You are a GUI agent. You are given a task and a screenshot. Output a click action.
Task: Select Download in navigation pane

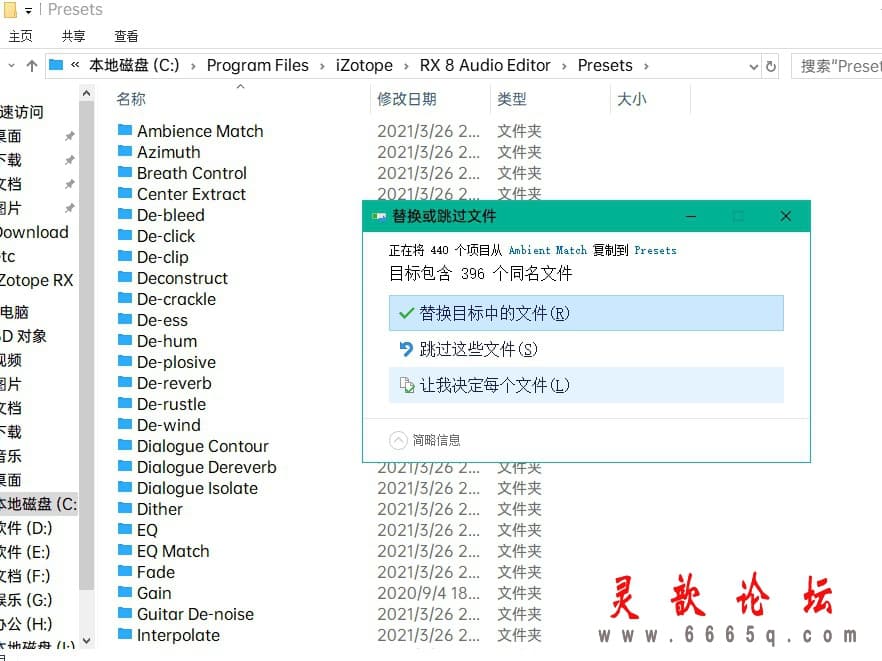pos(34,232)
